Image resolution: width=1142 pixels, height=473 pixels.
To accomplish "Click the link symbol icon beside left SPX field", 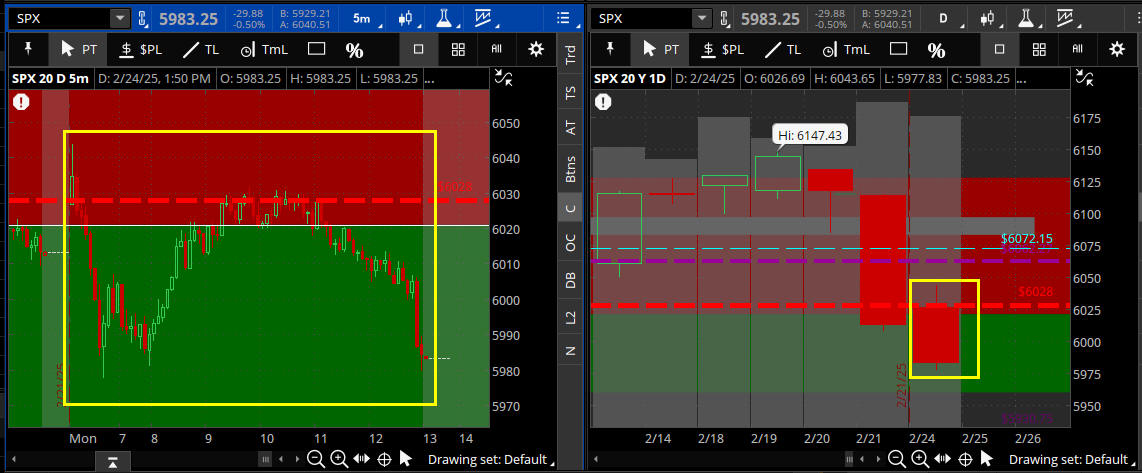I will [142, 18].
